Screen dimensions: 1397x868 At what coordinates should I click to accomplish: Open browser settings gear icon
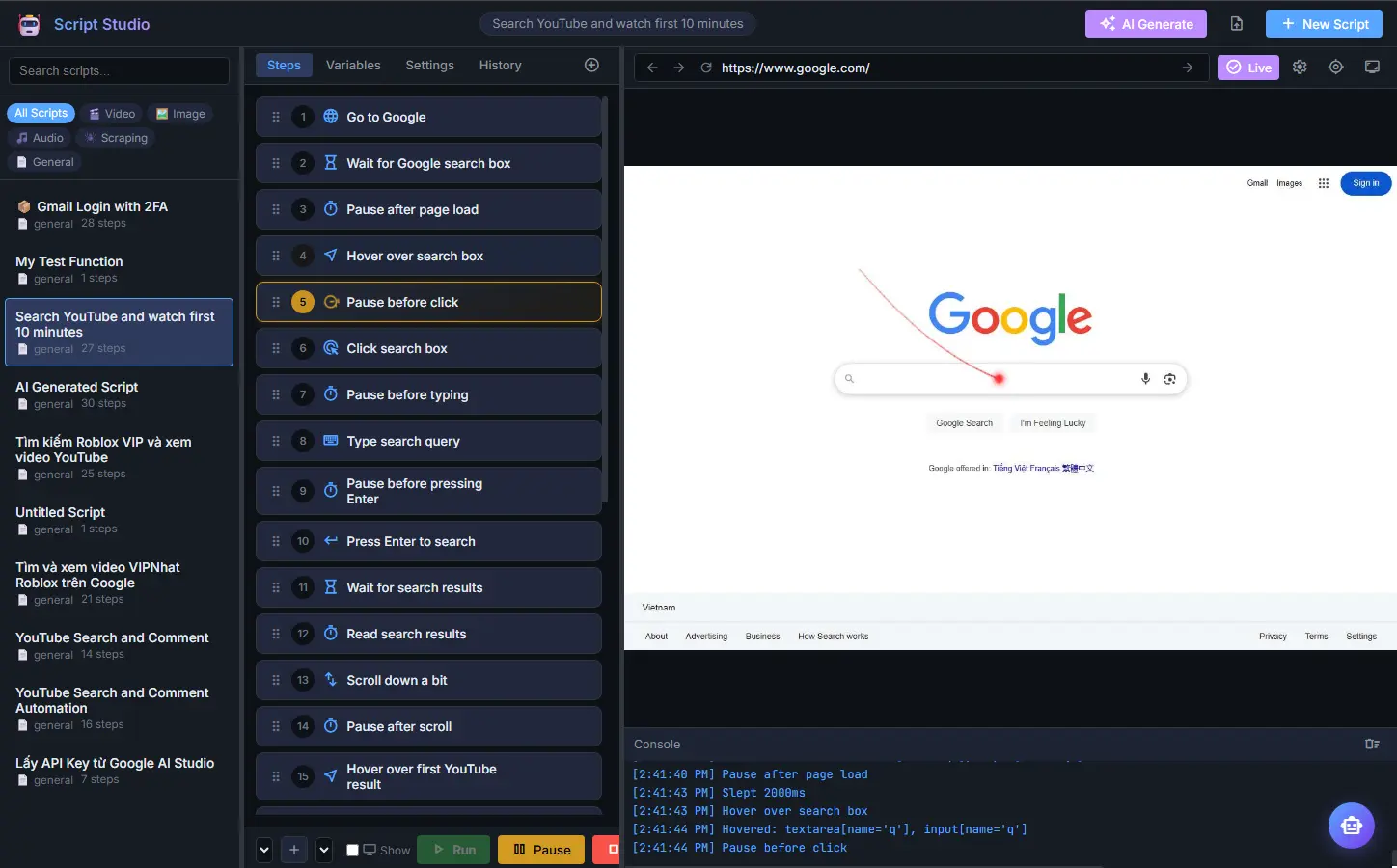point(1300,68)
